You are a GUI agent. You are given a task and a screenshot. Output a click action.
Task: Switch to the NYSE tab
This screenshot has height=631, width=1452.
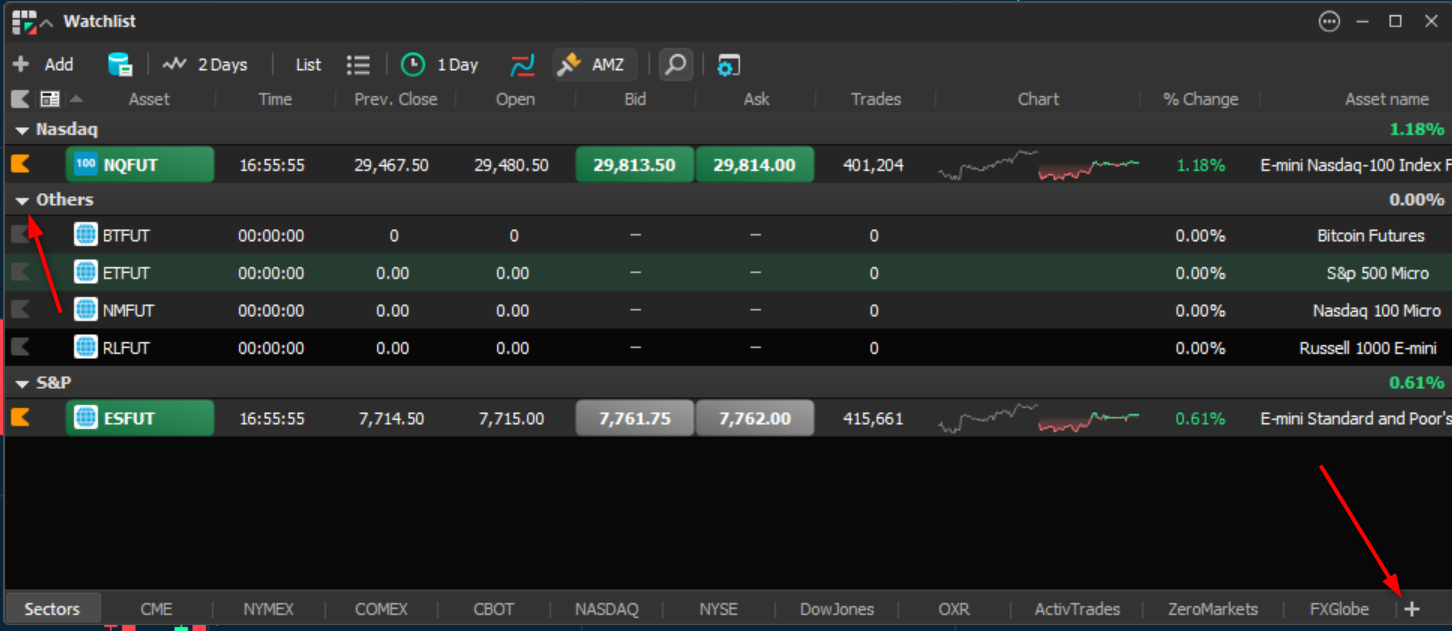click(718, 608)
